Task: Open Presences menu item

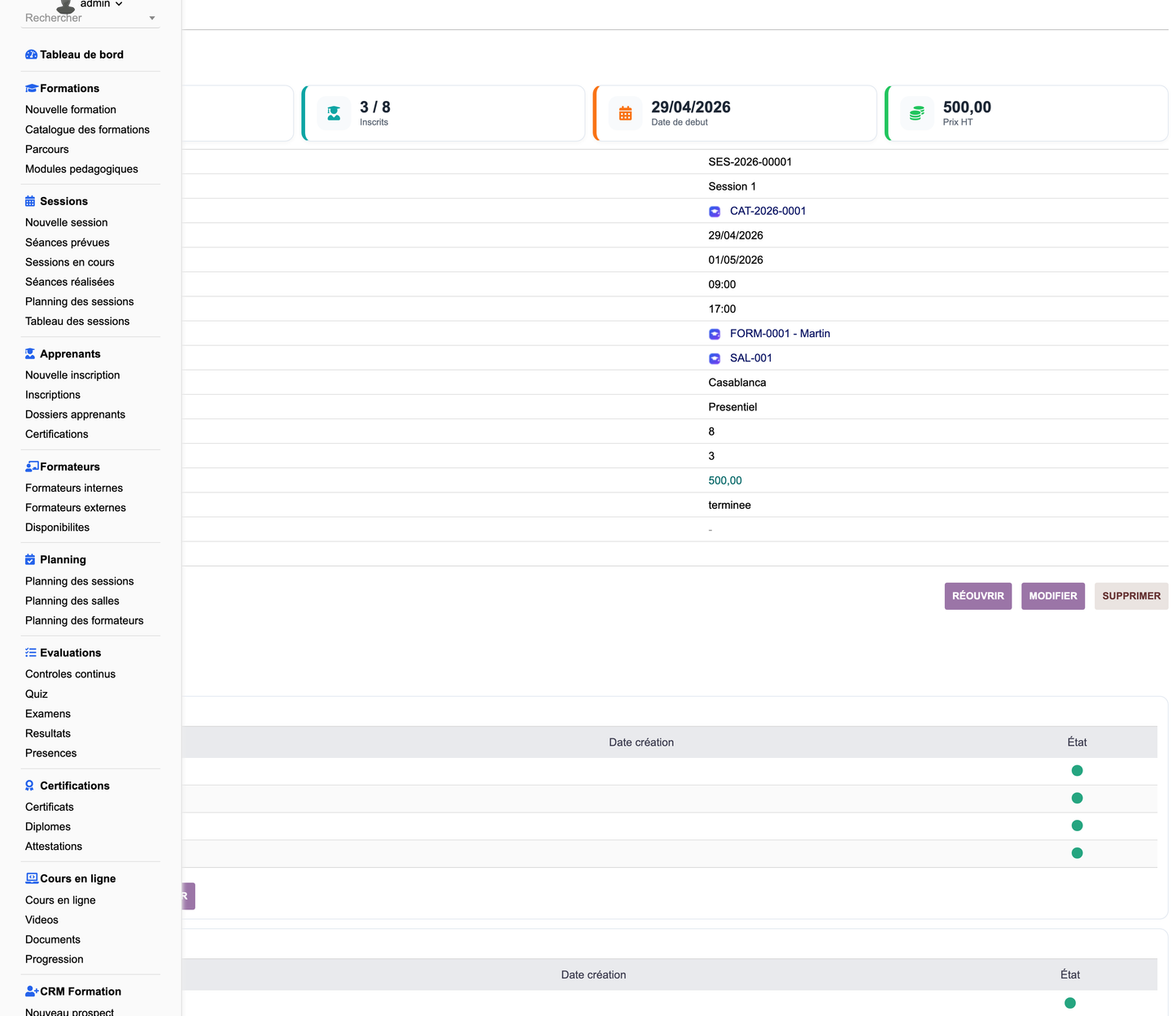Action: click(x=51, y=753)
